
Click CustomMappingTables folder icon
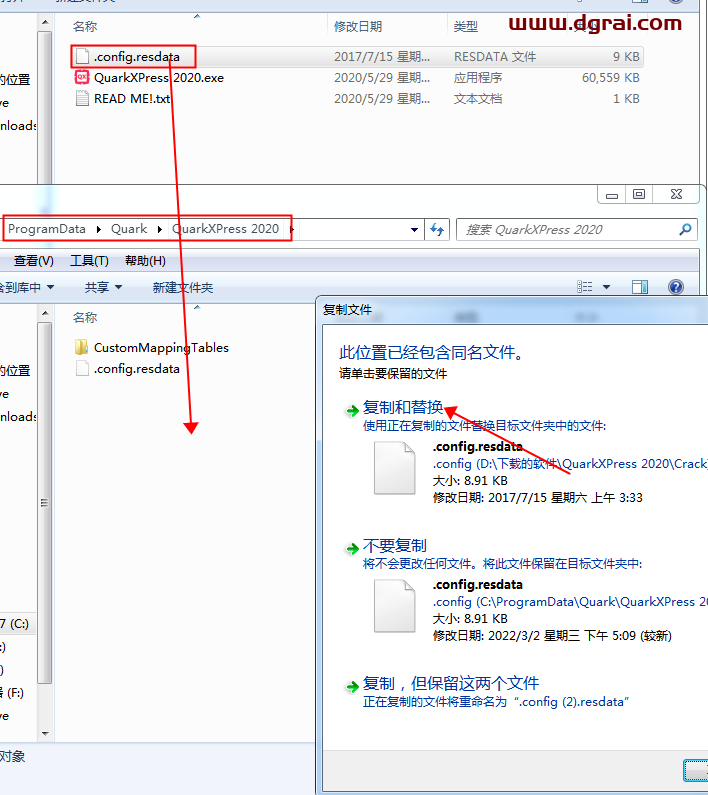[x=81, y=347]
